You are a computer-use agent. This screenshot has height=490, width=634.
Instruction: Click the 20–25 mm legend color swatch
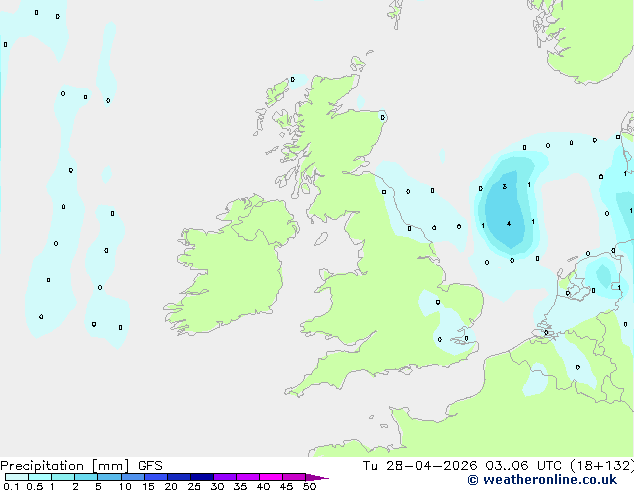(178, 477)
